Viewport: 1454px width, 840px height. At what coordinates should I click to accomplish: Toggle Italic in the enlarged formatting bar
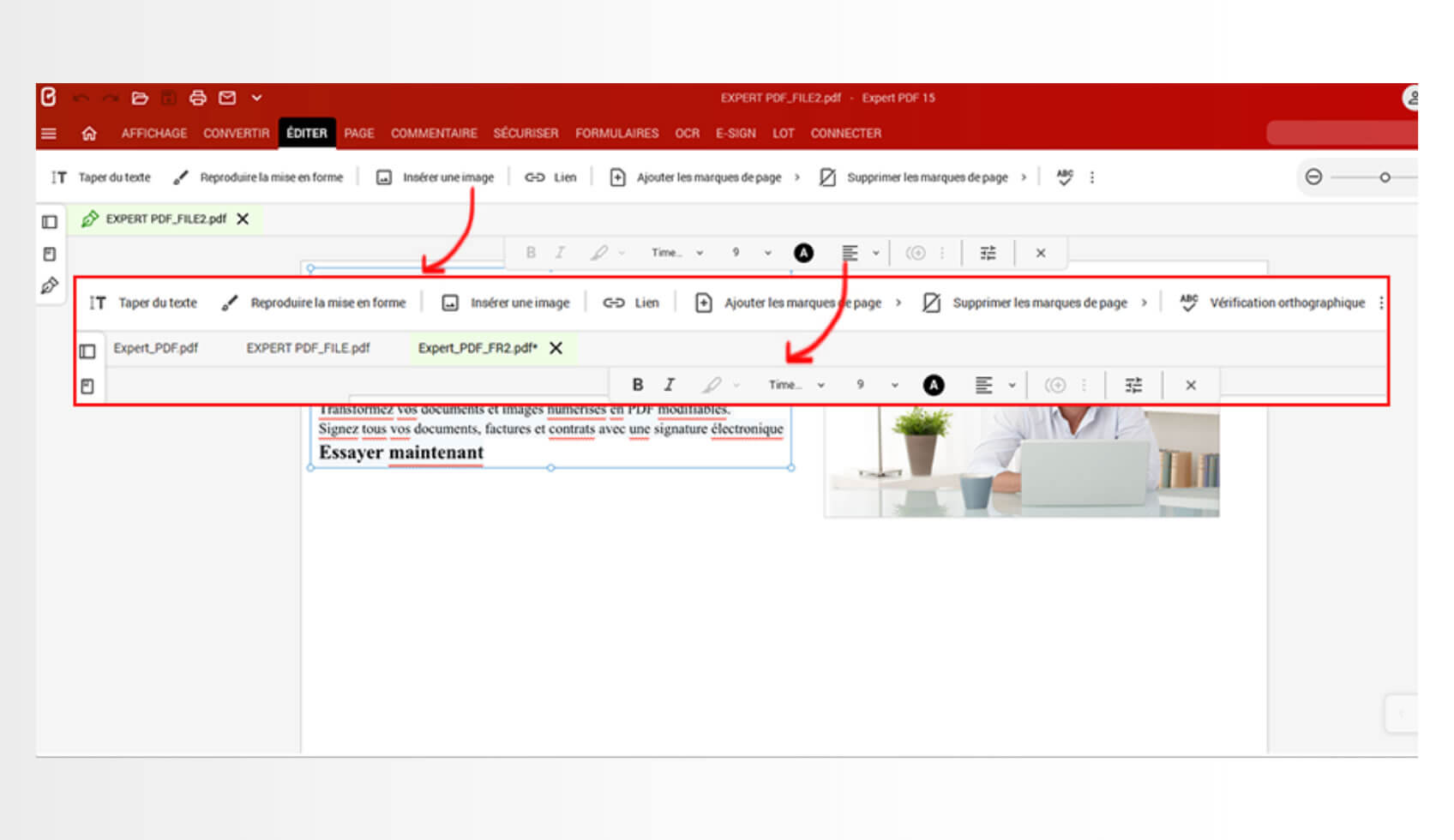coord(670,385)
